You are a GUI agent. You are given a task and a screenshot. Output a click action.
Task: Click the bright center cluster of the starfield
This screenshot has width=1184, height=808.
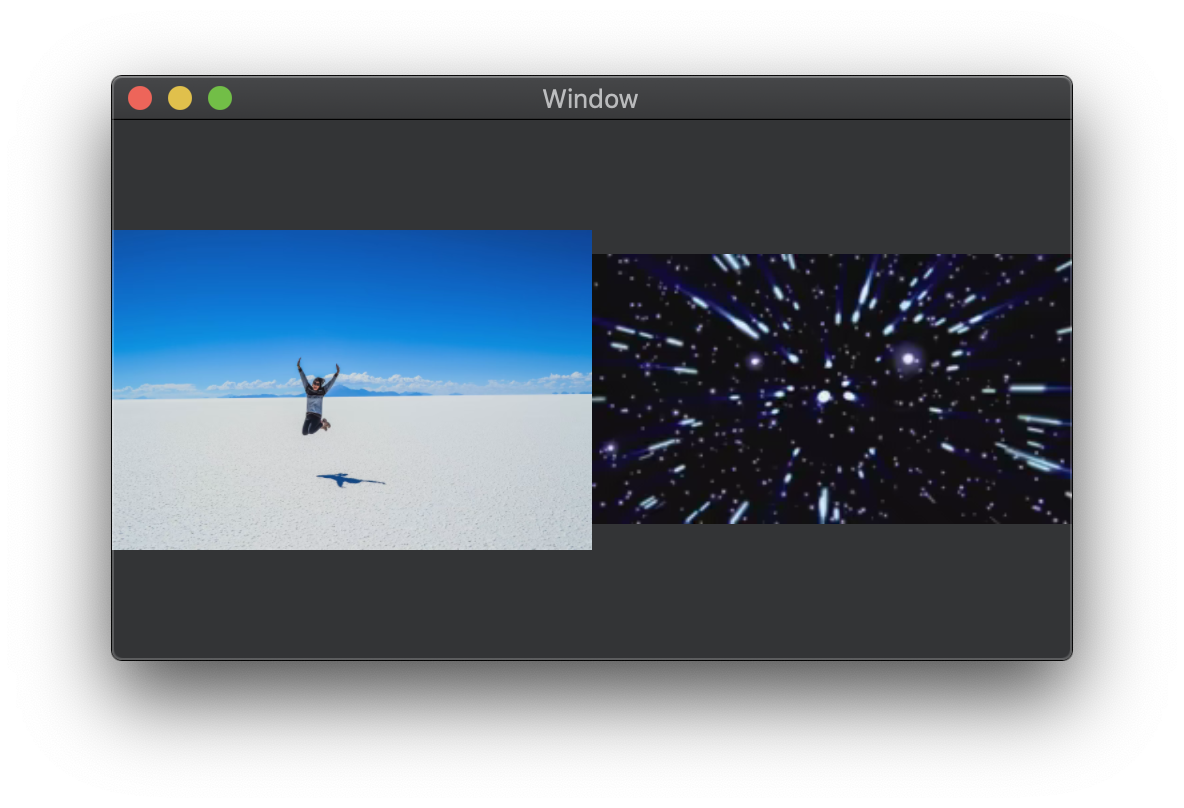[x=836, y=396]
